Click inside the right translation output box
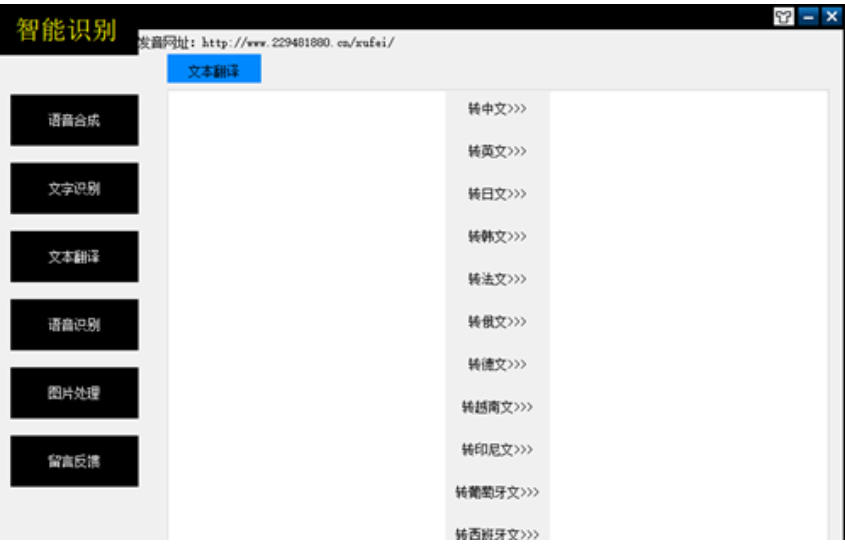Screen dimensions: 845x546 pyautogui.click(x=688, y=300)
